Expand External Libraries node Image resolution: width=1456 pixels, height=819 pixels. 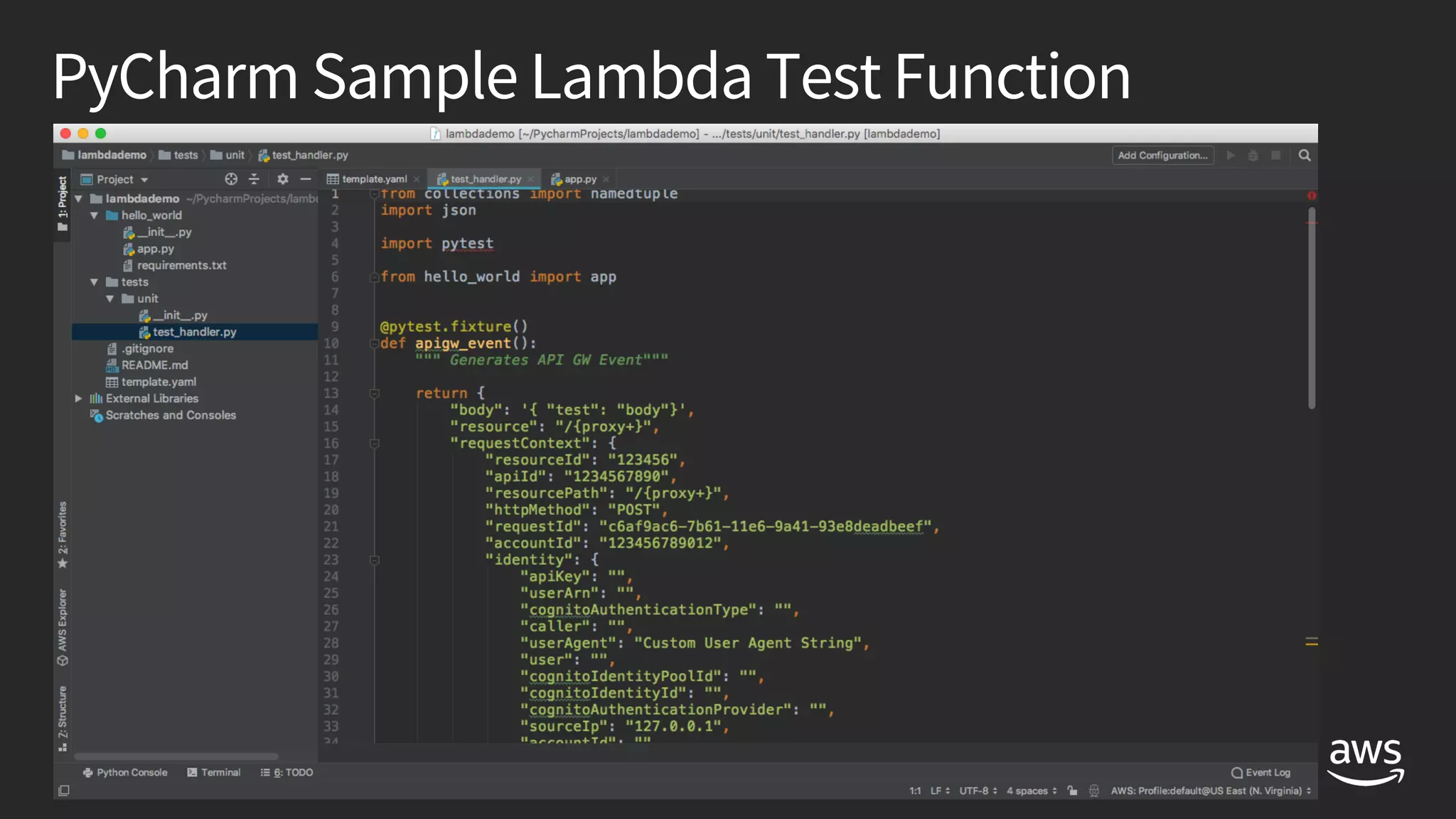pyautogui.click(x=78, y=399)
